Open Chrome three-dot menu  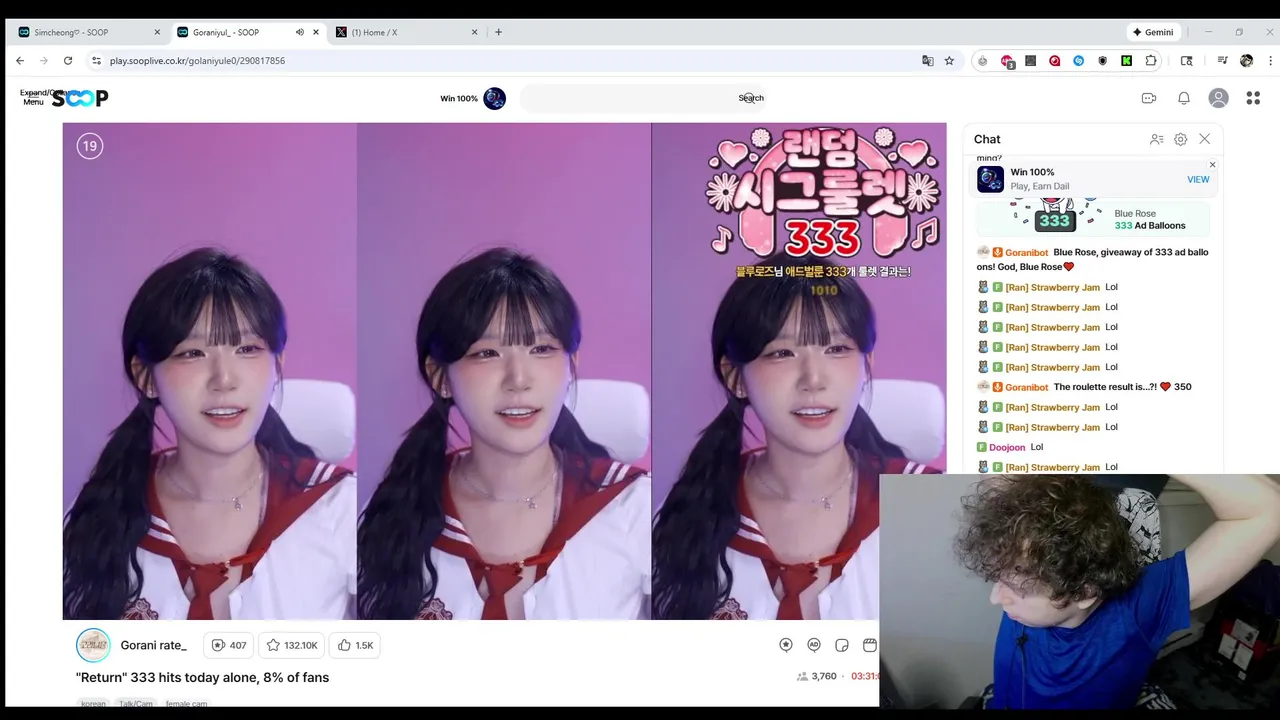click(1270, 61)
